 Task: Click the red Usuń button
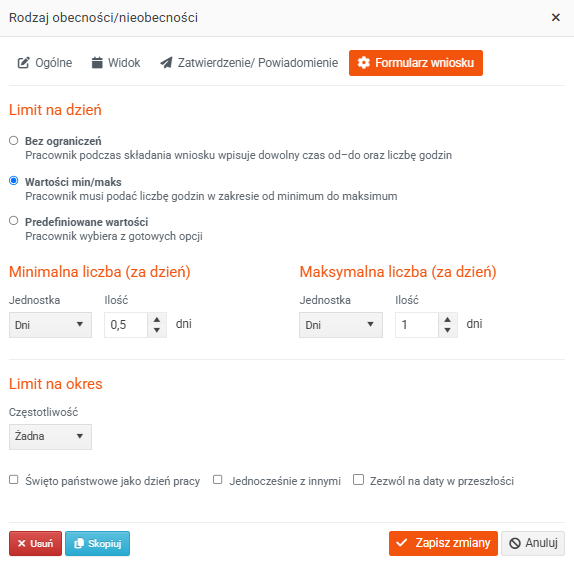(36, 544)
